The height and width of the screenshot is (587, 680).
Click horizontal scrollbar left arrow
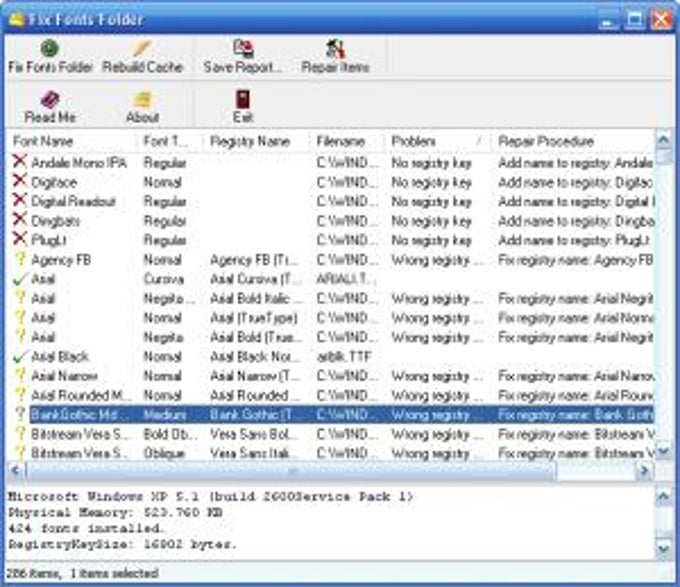(16, 470)
